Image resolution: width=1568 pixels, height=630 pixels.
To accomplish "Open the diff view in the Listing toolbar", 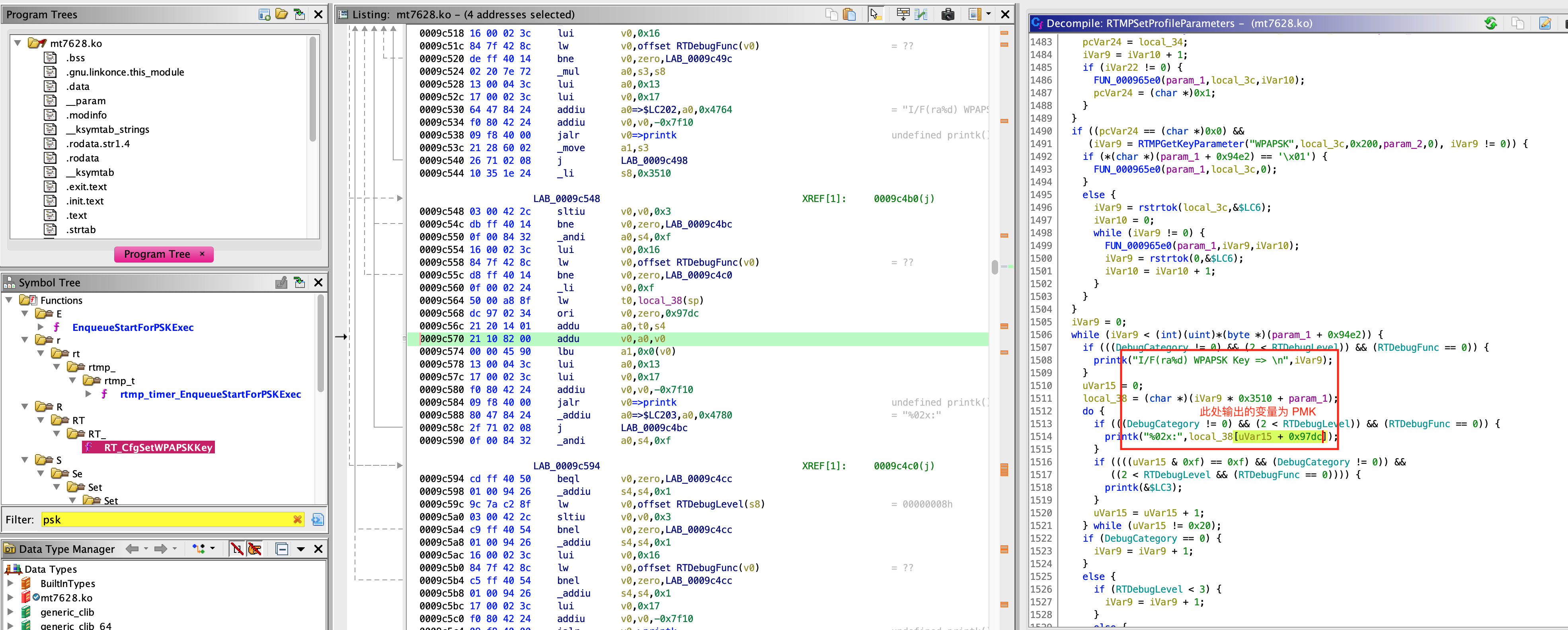I will coord(921,14).
